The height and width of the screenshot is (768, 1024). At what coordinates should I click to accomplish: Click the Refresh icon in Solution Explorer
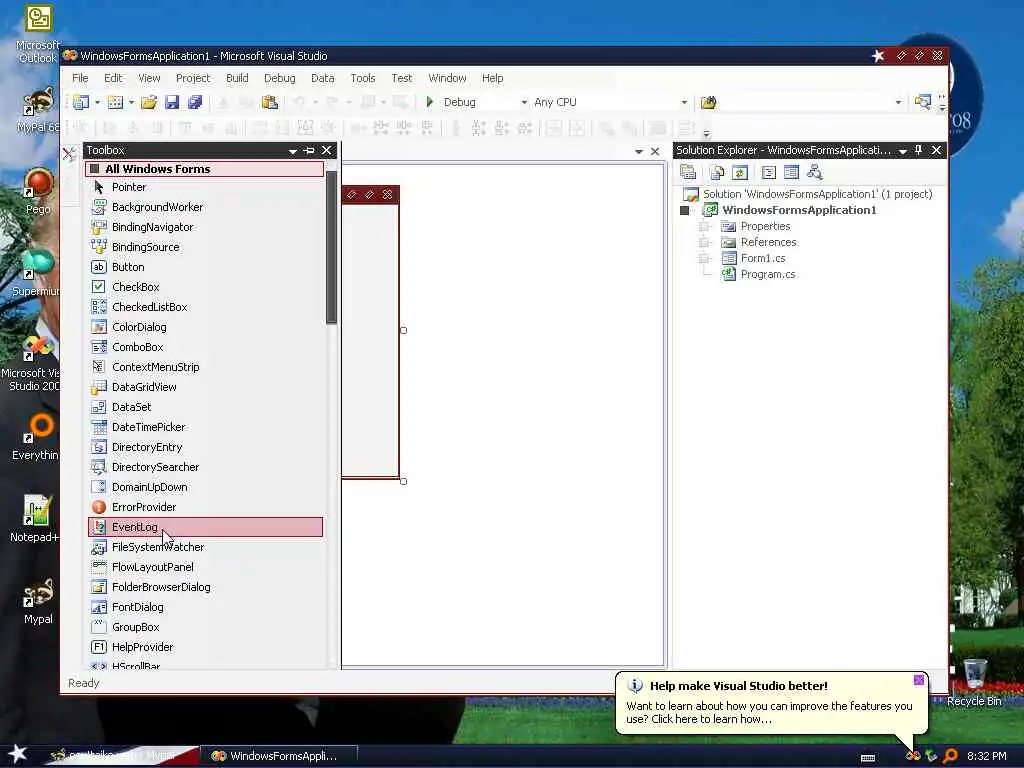(x=740, y=172)
